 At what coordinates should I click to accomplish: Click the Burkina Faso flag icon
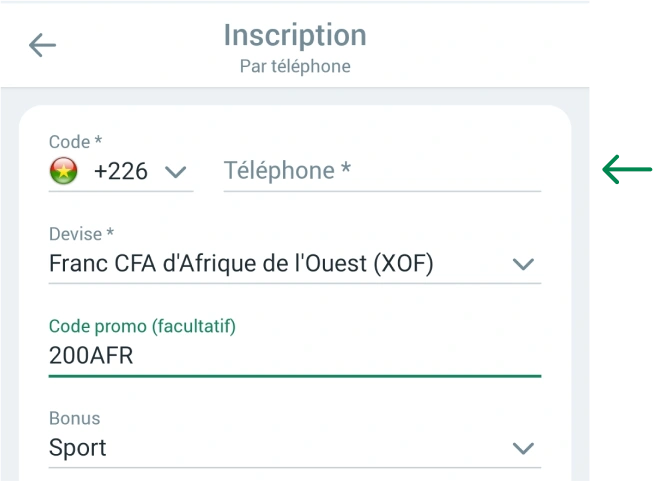(x=63, y=171)
